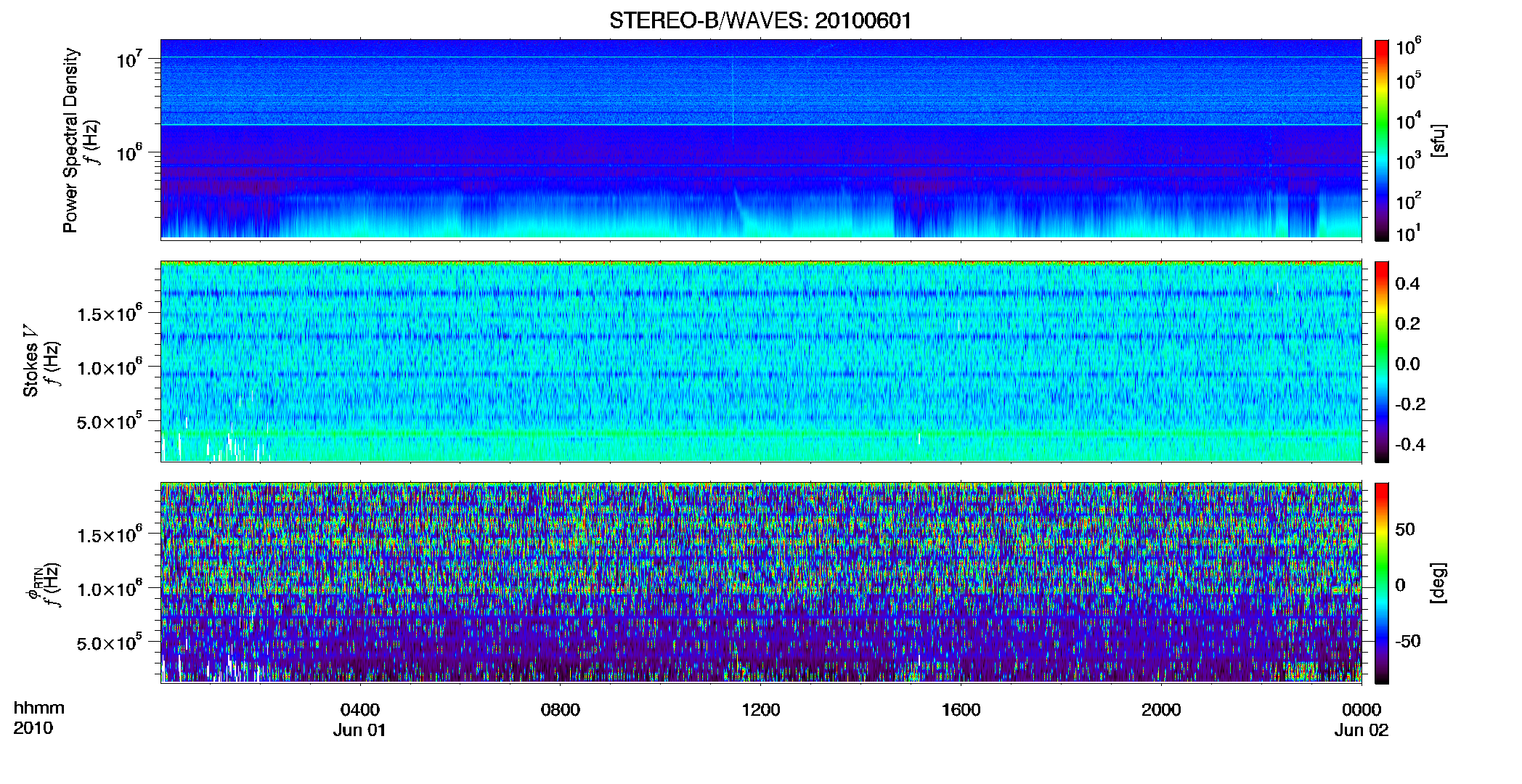Click the 0000 time tick label
This screenshot has height=784, width=1522.
point(1362,709)
